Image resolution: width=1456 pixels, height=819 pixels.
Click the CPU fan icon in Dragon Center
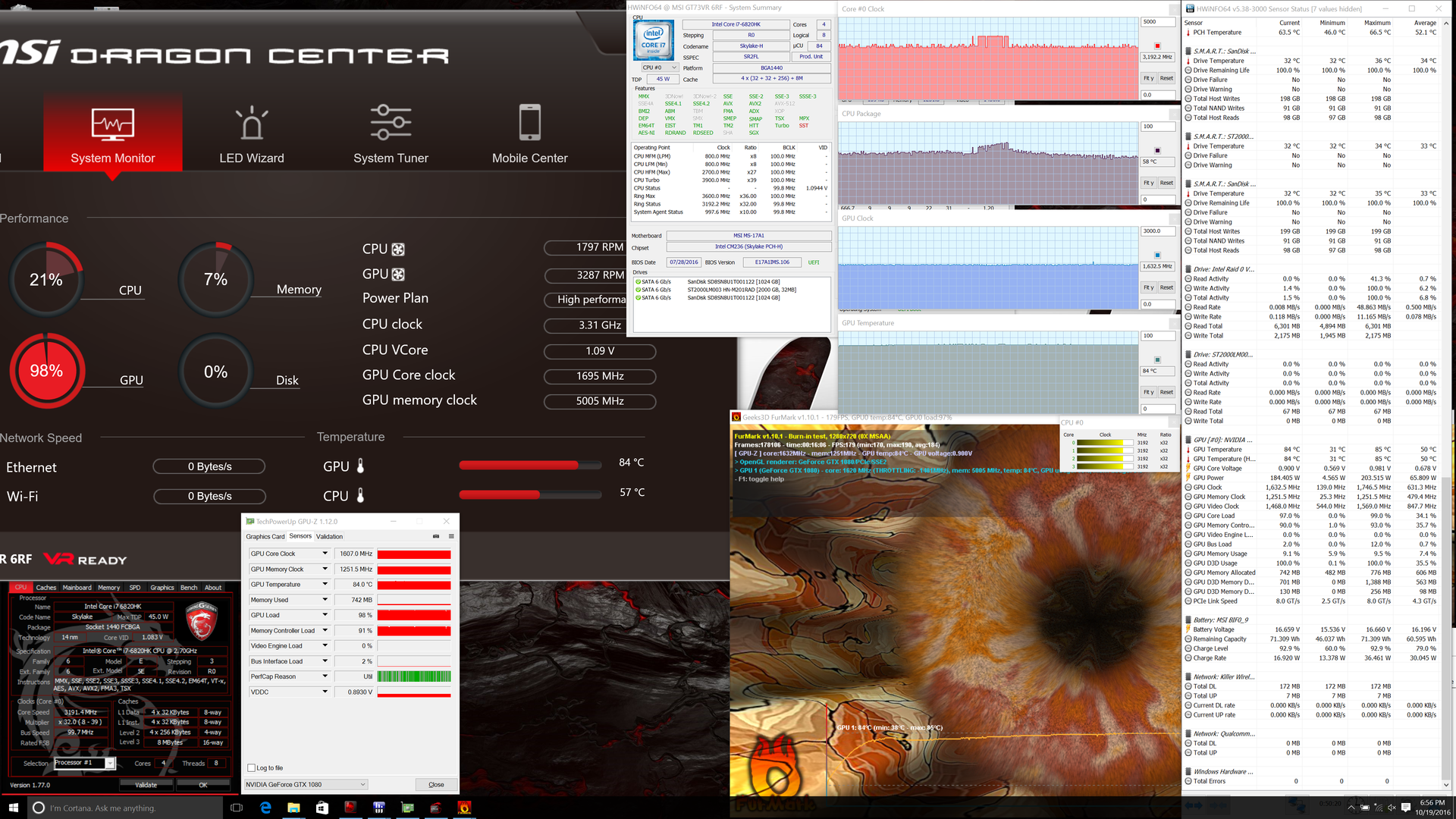pos(398,249)
